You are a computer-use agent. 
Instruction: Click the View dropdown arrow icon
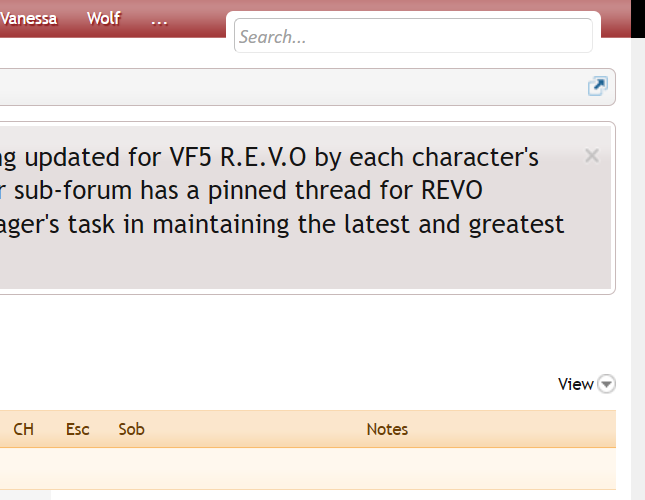click(607, 384)
